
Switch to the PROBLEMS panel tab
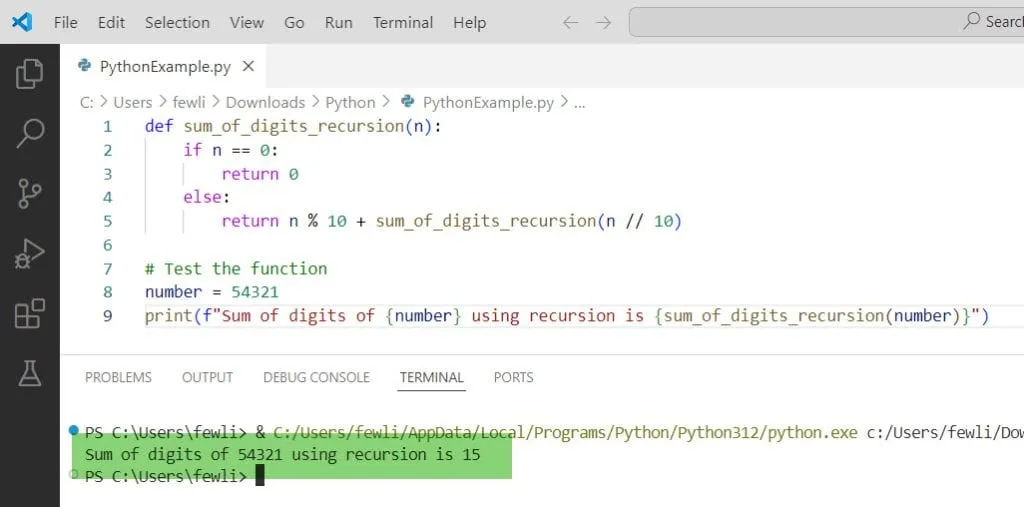click(x=118, y=377)
